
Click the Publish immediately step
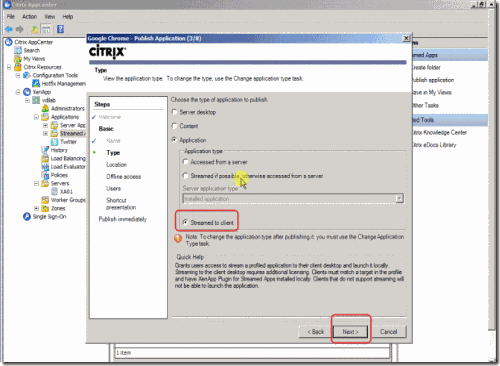coord(123,219)
